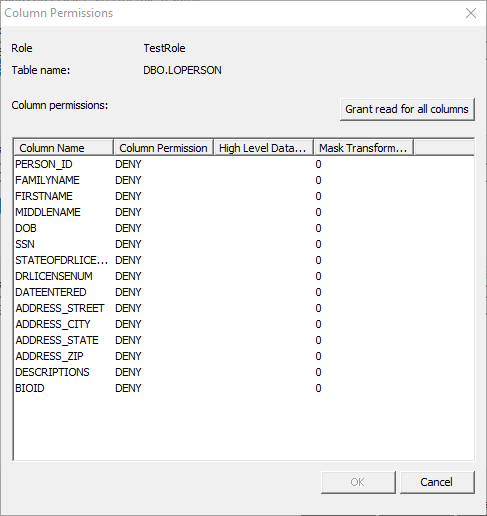Select the MIDDLENAME row
487x516 pixels.
coord(244,212)
